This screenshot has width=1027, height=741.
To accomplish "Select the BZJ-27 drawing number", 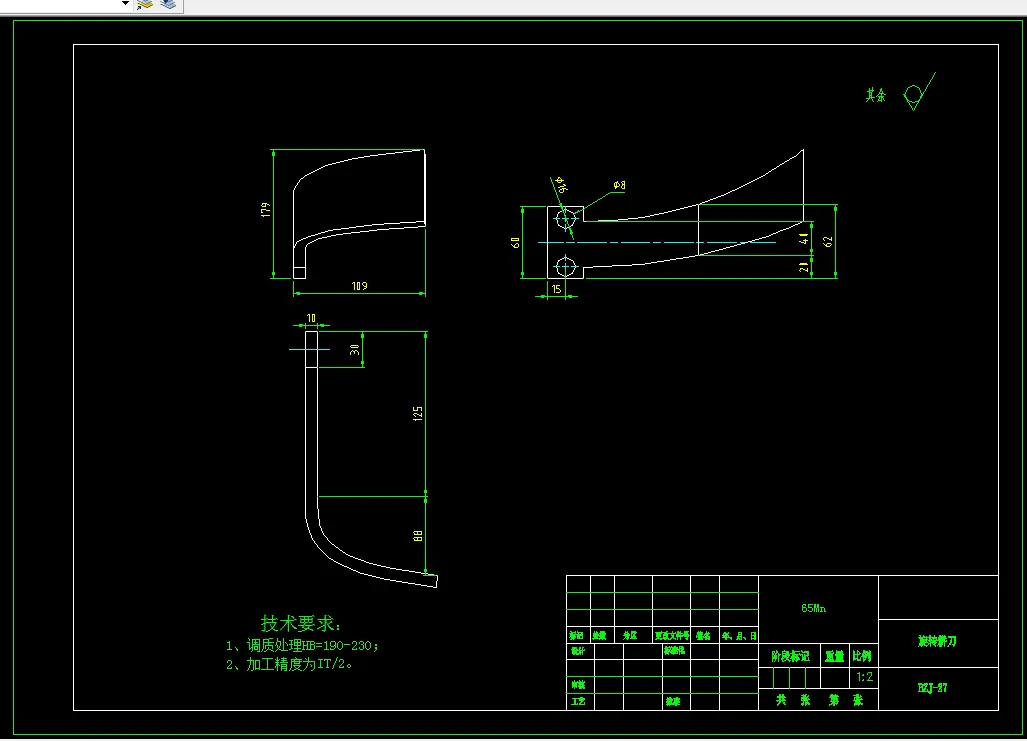I will [x=933, y=687].
